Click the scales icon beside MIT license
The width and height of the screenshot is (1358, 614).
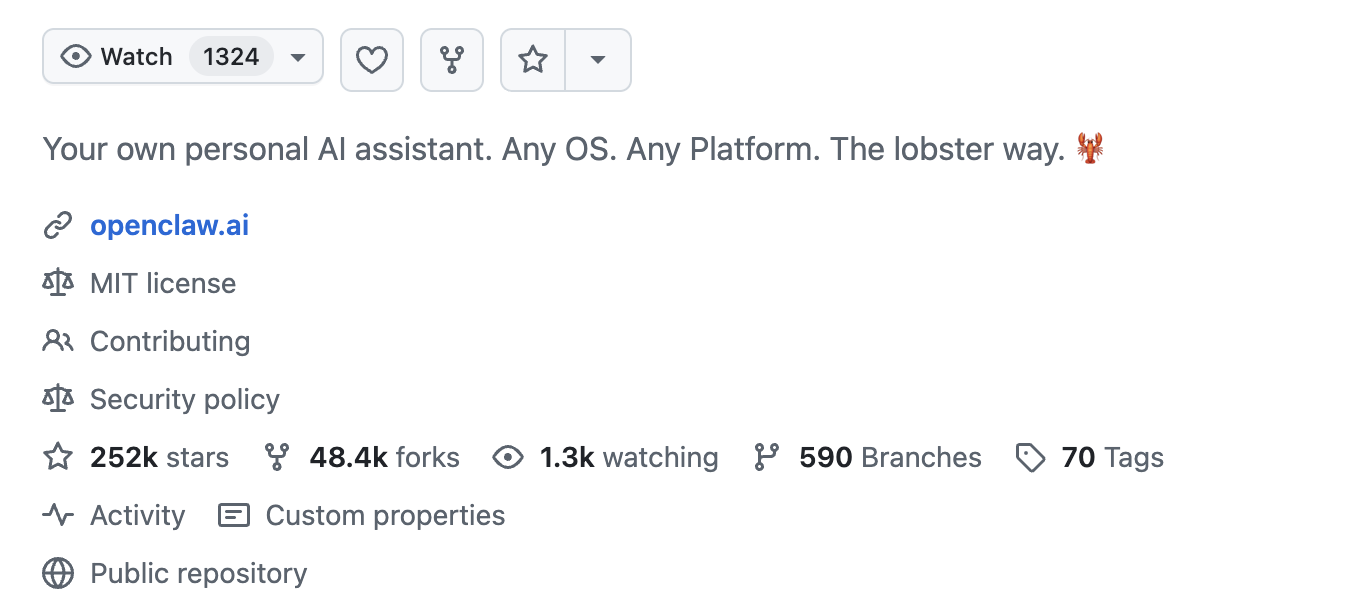(x=58, y=283)
